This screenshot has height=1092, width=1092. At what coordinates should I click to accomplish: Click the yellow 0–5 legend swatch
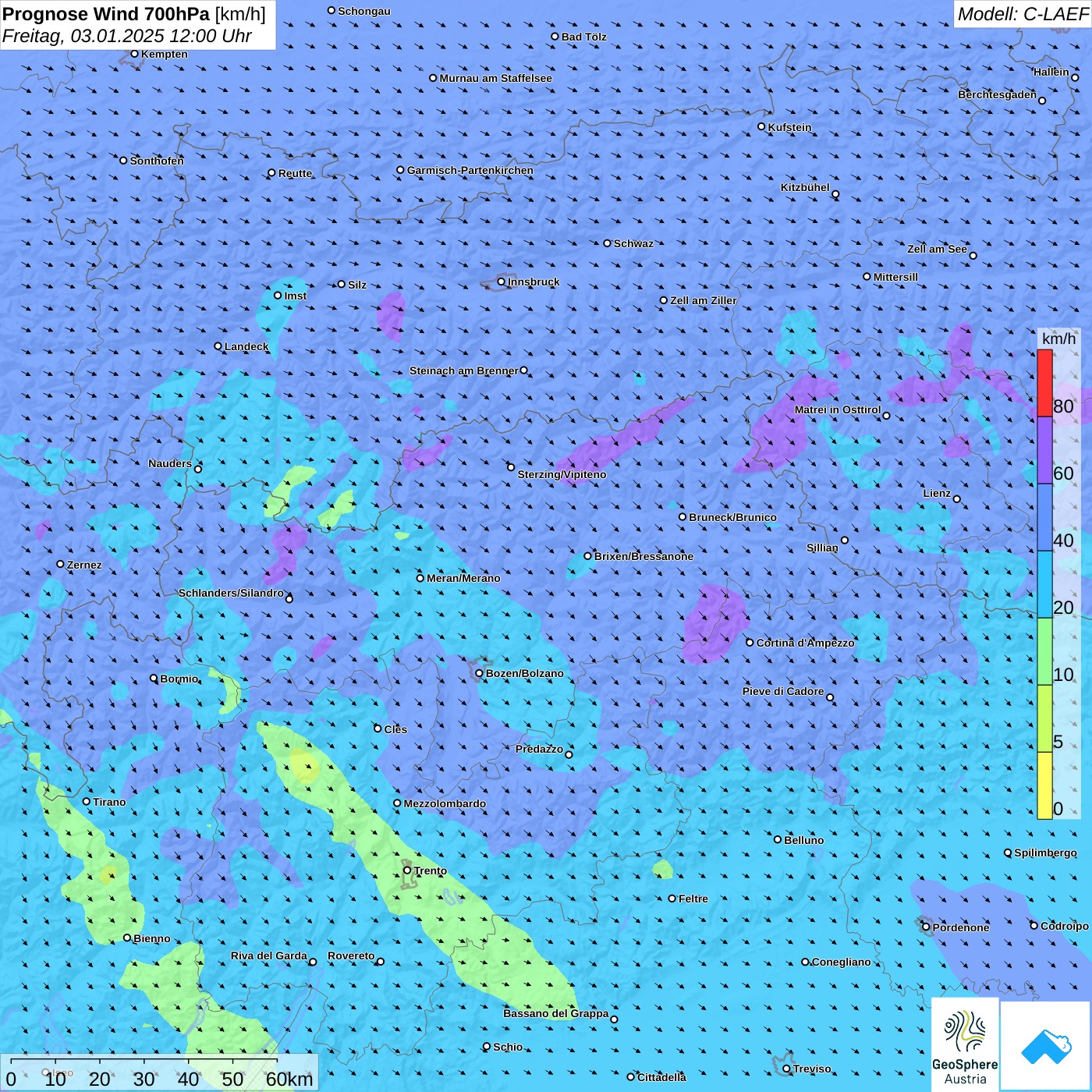coord(1044,786)
